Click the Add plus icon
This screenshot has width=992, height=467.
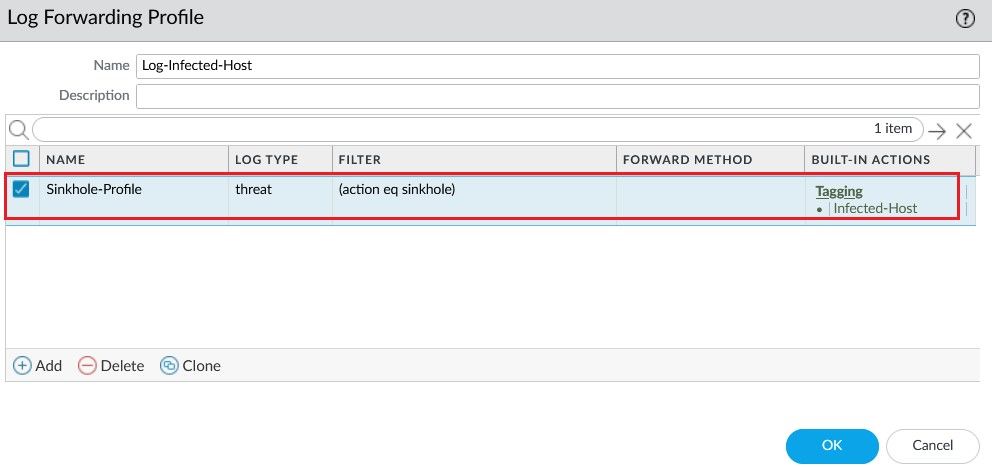tap(22, 366)
